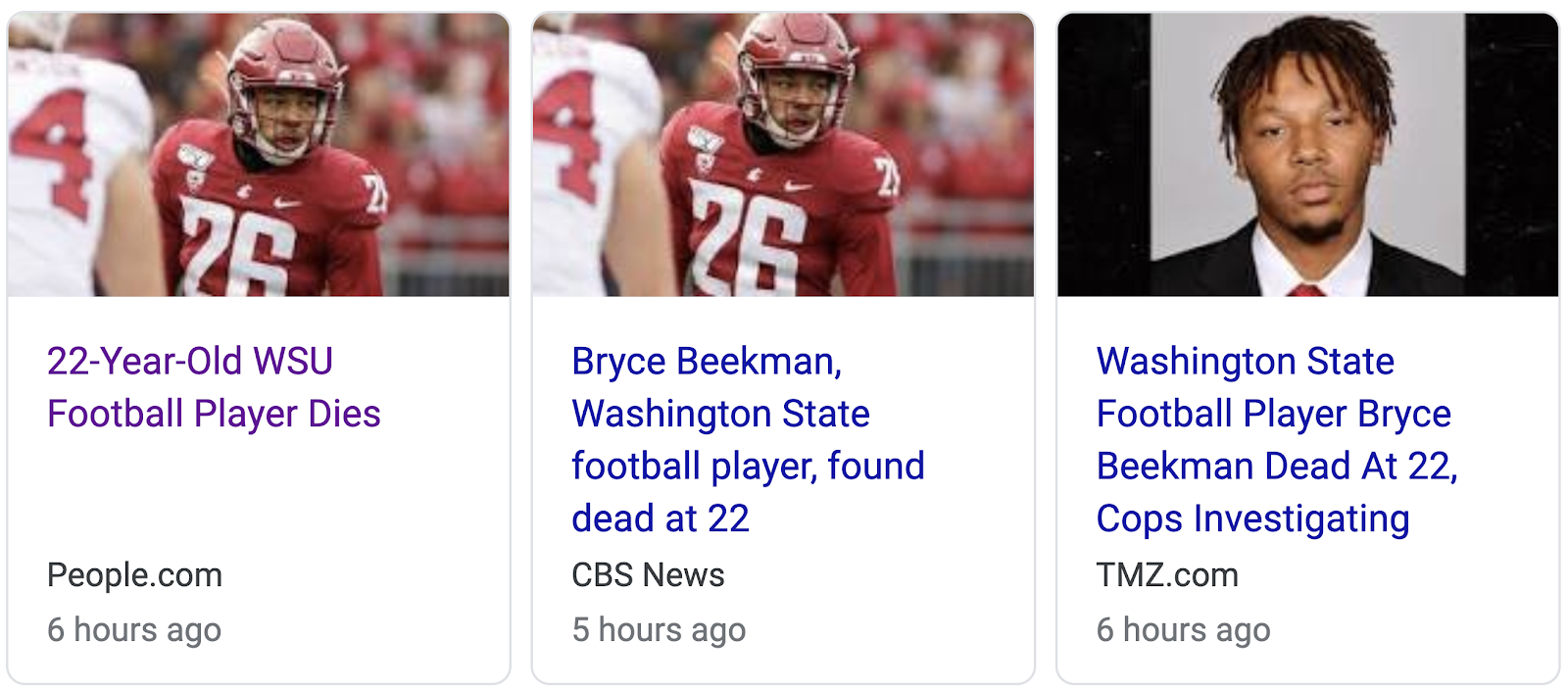This screenshot has width=1568, height=690.
Task: Click the TMZ.com source label
Action: 1167,575
